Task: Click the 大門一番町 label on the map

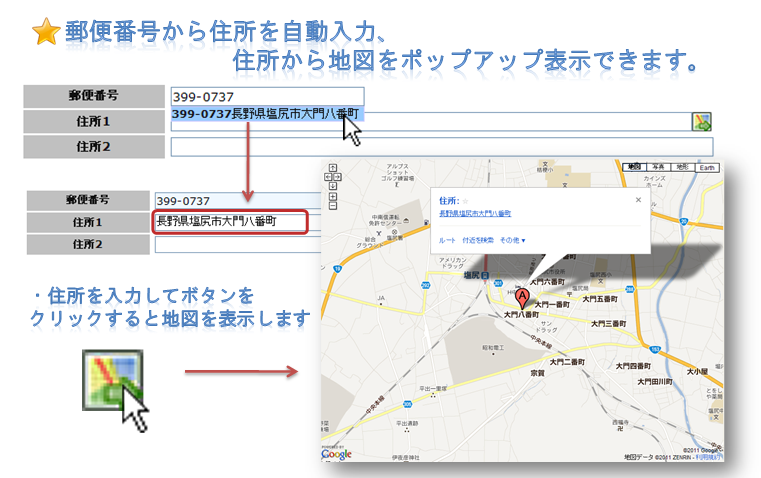Action: point(552,305)
